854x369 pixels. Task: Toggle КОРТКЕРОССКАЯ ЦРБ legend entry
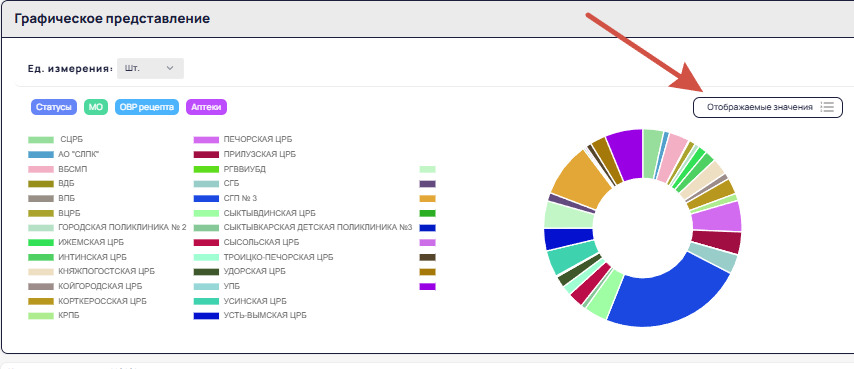[x=87, y=301]
